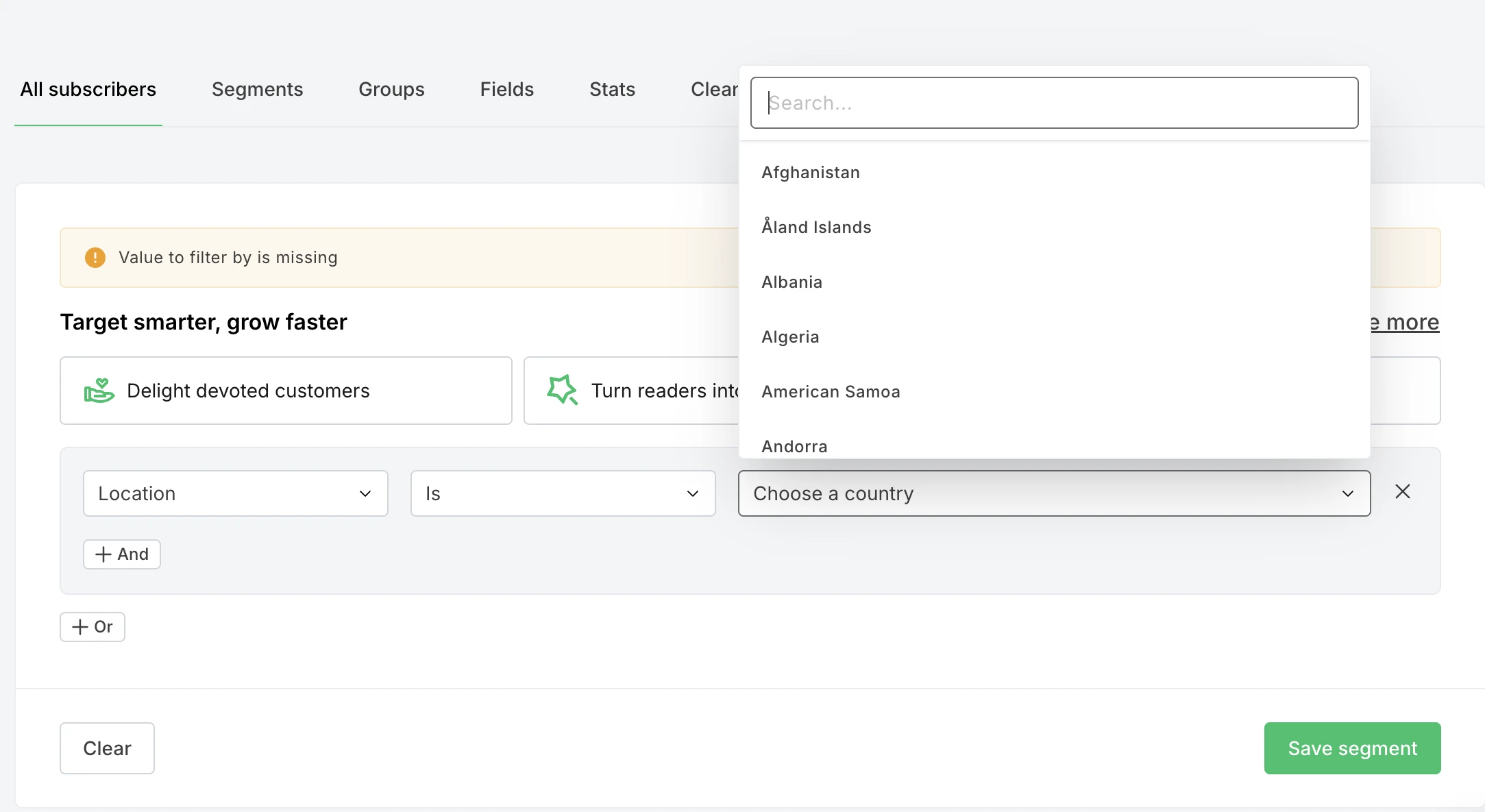Pick Algeria from the country options

point(789,336)
